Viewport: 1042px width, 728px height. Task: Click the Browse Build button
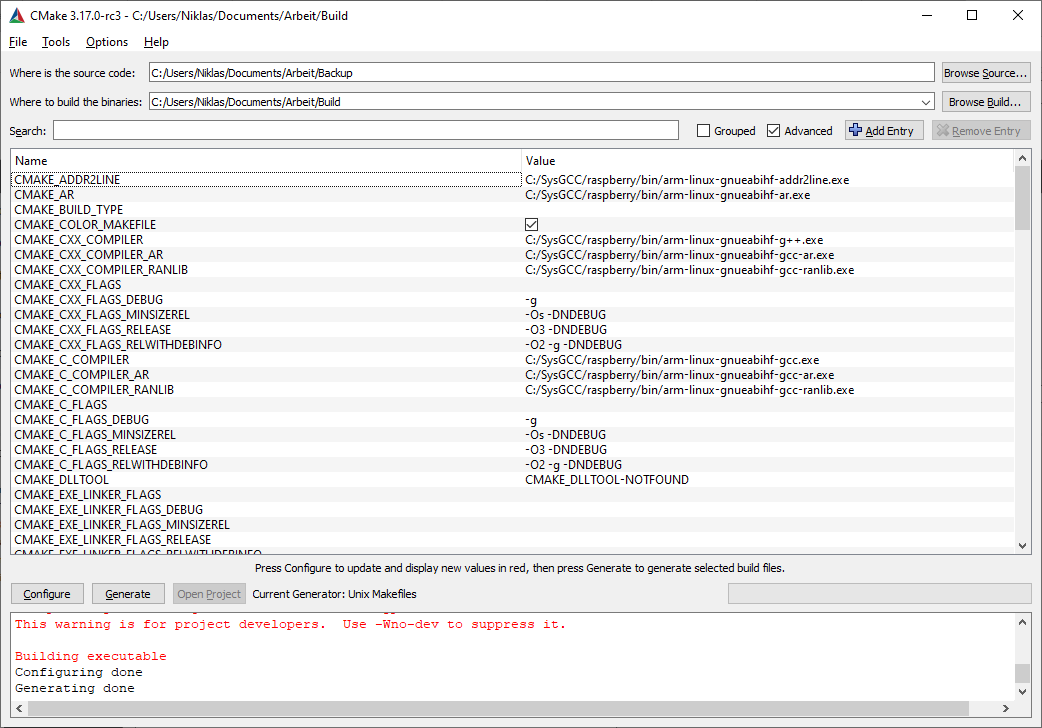pos(986,102)
